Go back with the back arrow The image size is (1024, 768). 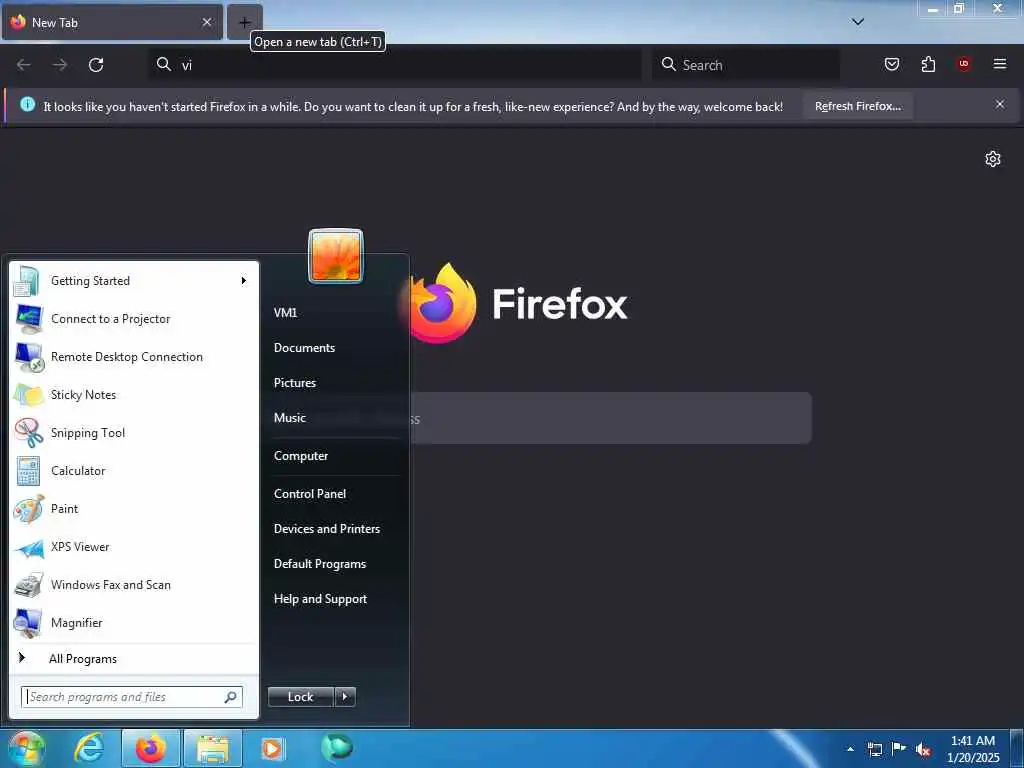tap(24, 65)
